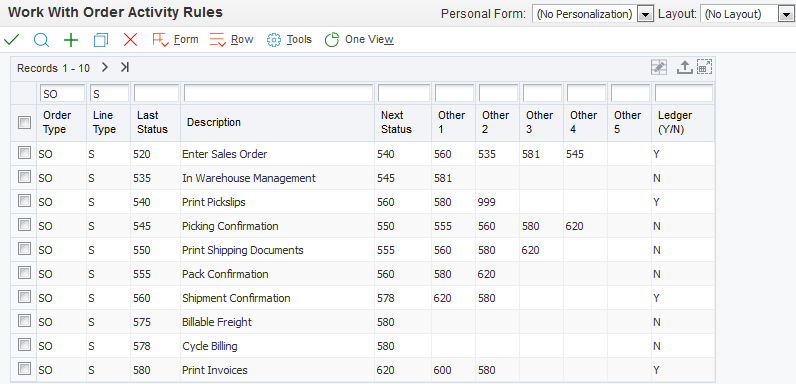Check the Picking Confirmation row checkbox
The height and width of the screenshot is (384, 796).
(24, 225)
